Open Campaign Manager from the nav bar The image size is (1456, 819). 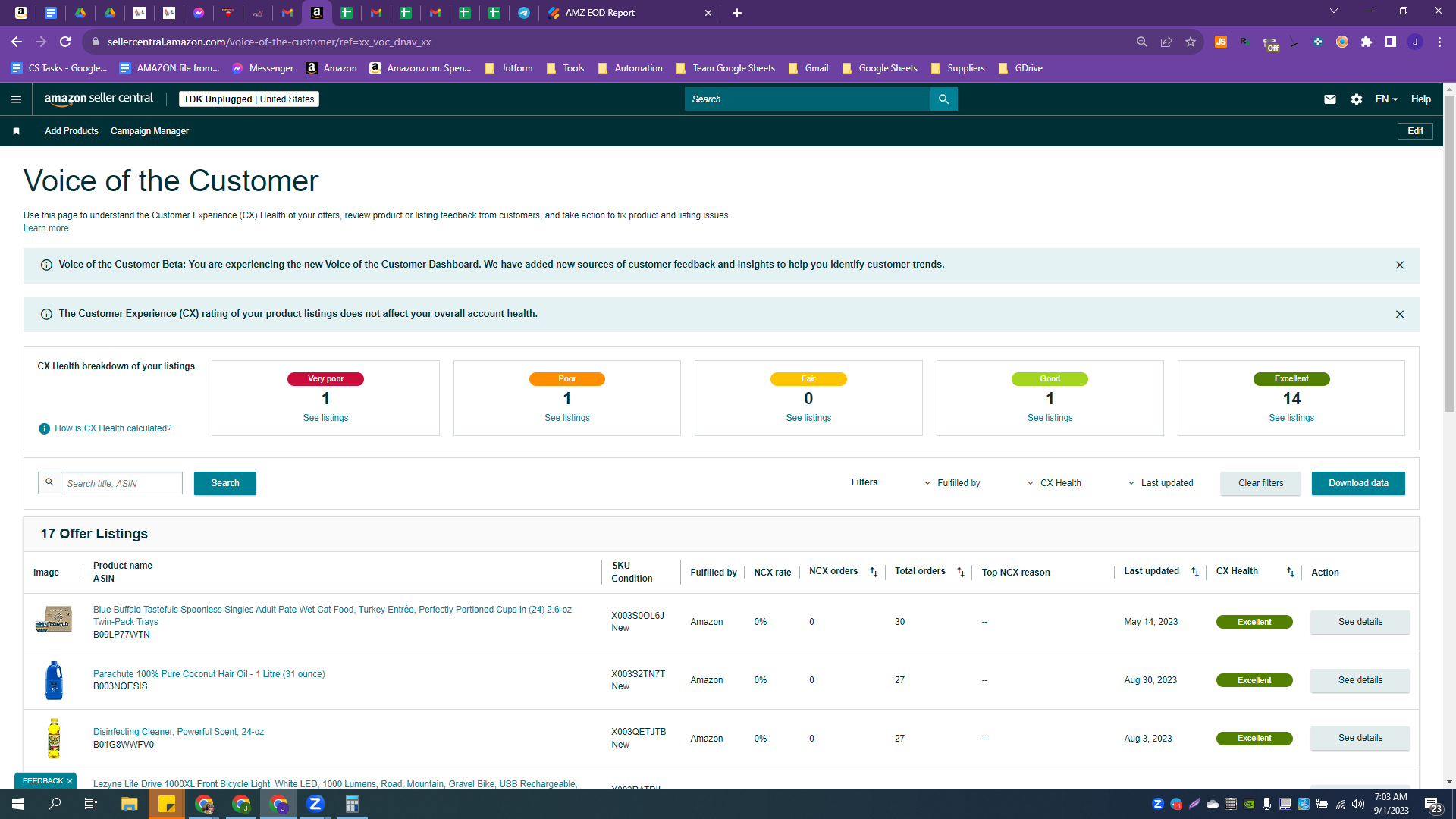pyautogui.click(x=149, y=131)
